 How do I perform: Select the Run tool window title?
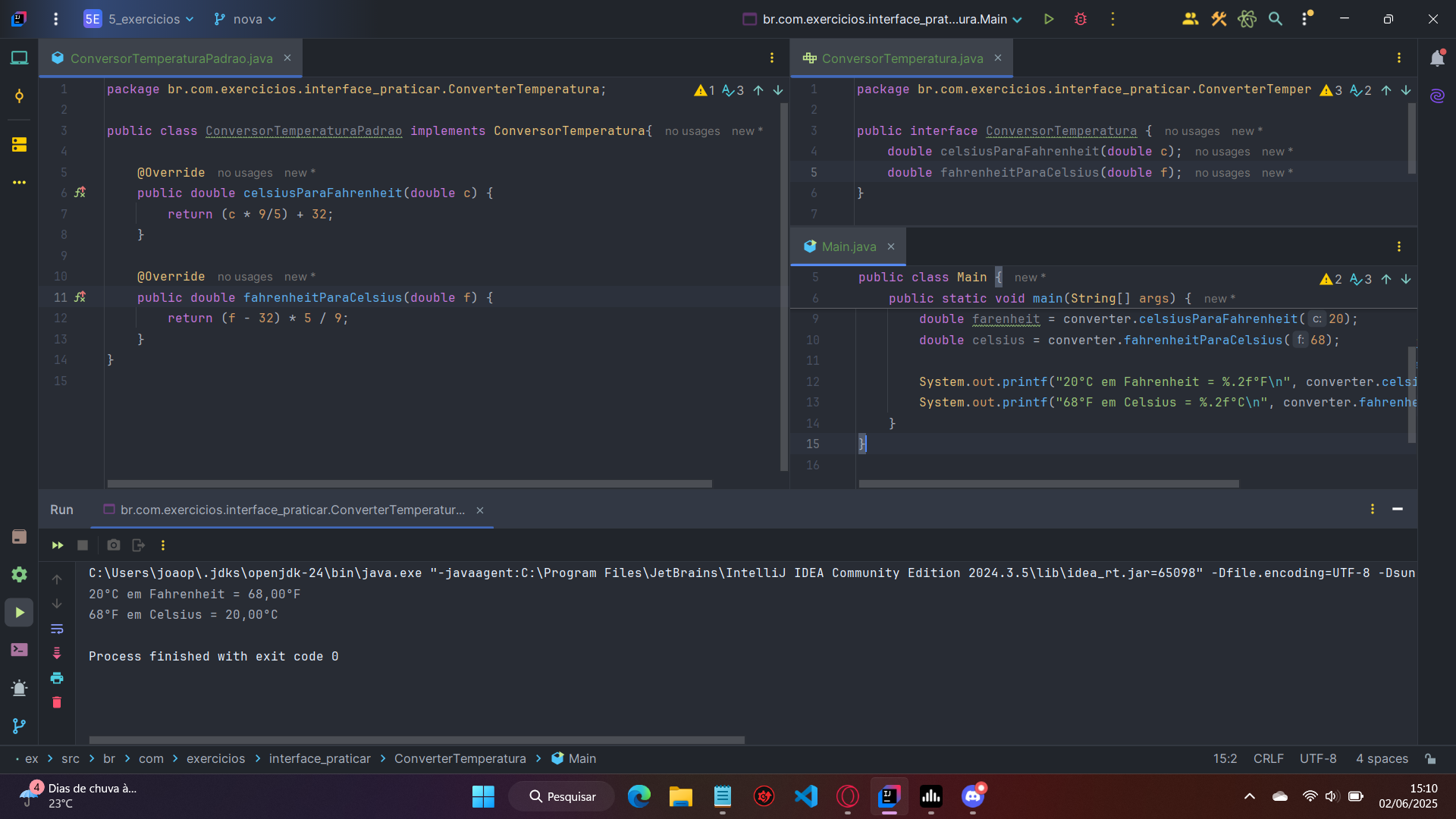coord(61,510)
